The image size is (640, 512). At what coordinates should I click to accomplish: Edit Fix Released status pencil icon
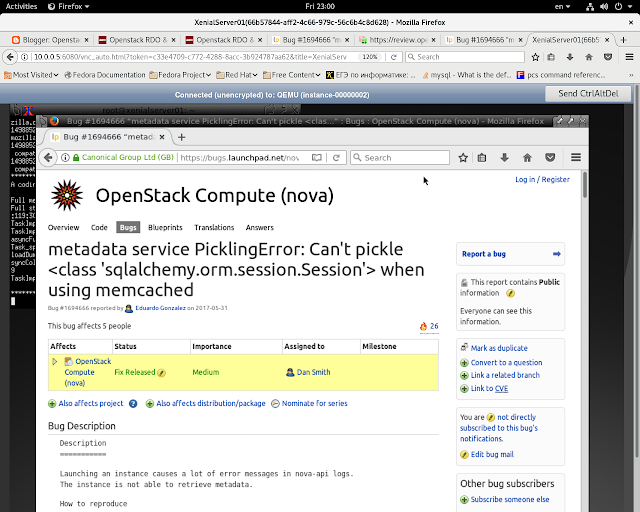point(162,372)
